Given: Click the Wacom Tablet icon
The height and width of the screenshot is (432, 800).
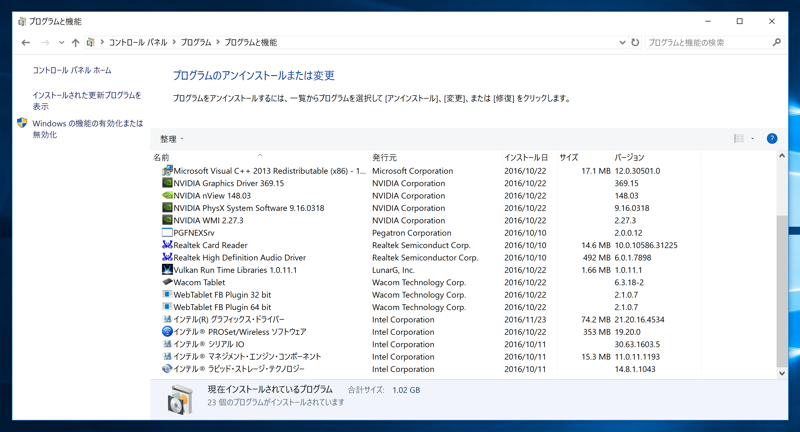Looking at the screenshot, I should pyautogui.click(x=167, y=282).
